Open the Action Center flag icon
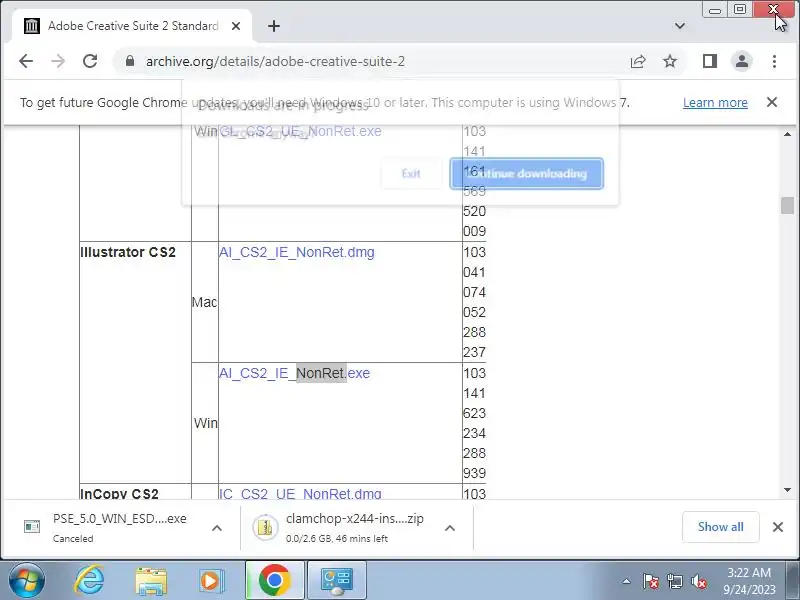The image size is (800, 600). 650,581
